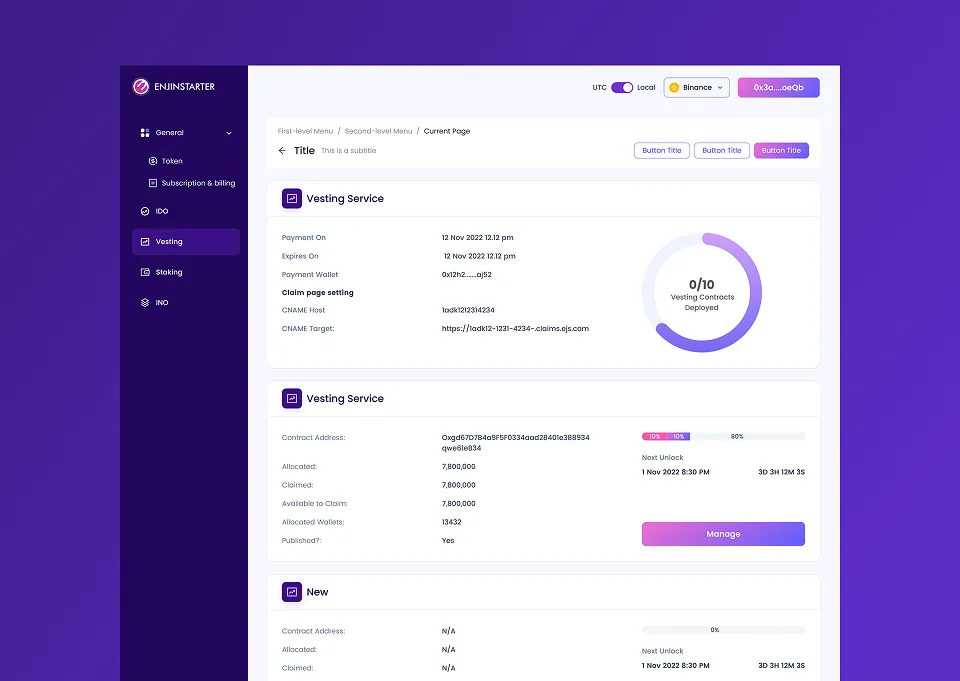The width and height of the screenshot is (960, 681).
Task: Click the back arrow next to Title
Action: [x=282, y=151]
